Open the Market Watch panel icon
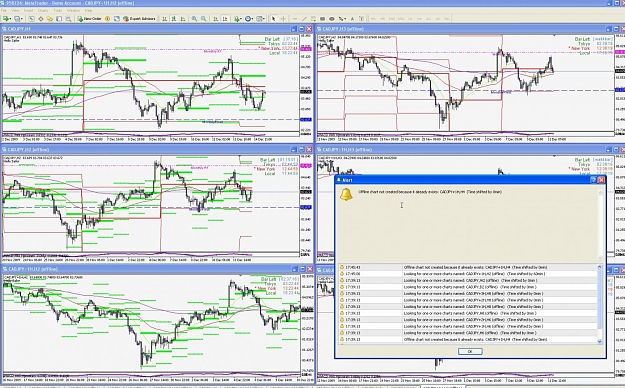 [x=31, y=19]
